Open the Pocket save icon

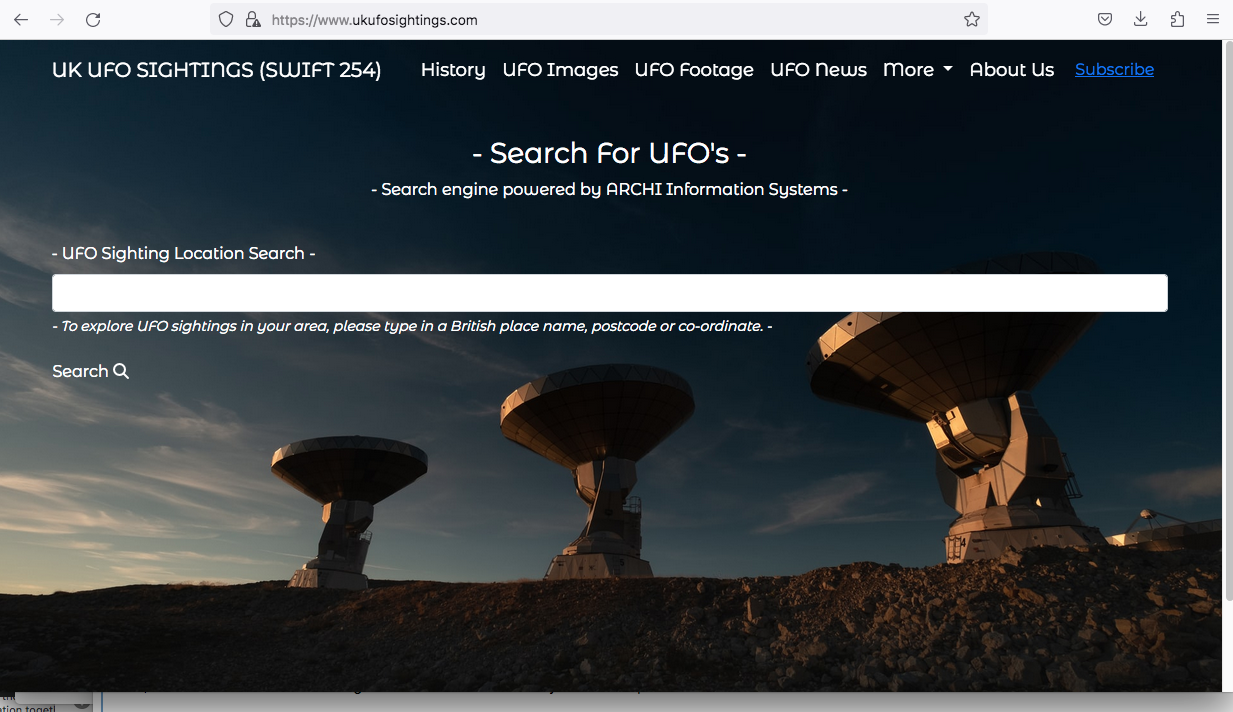(x=1105, y=20)
